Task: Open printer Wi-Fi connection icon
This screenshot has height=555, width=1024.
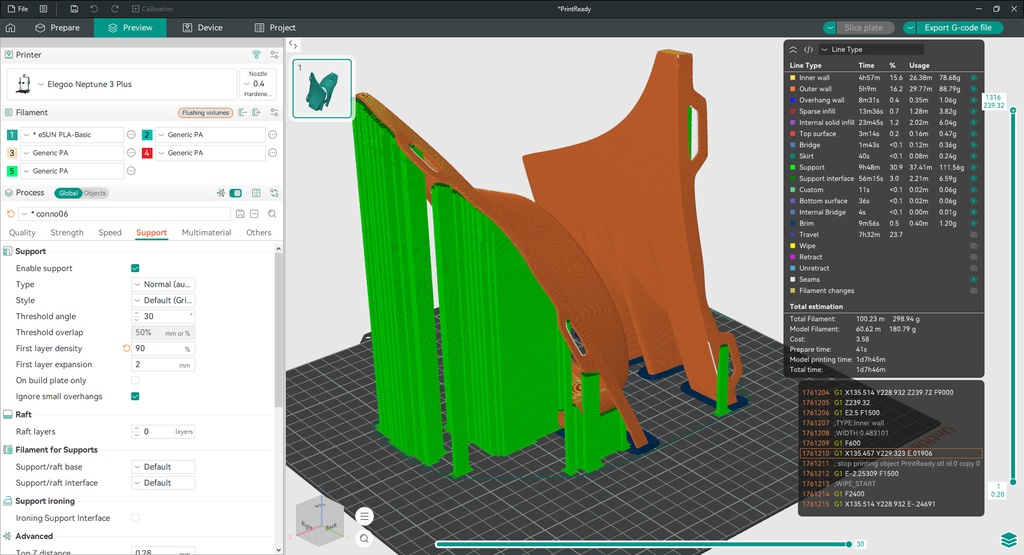Action: point(257,55)
